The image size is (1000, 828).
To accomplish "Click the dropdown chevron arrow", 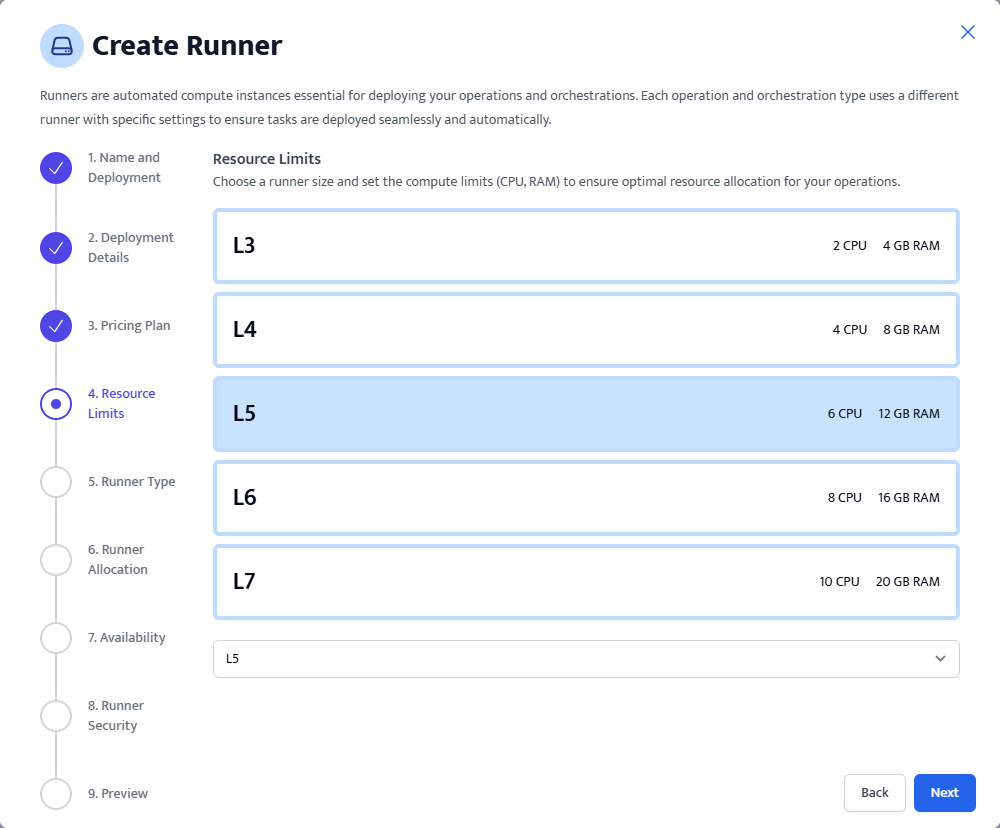I will 939,659.
